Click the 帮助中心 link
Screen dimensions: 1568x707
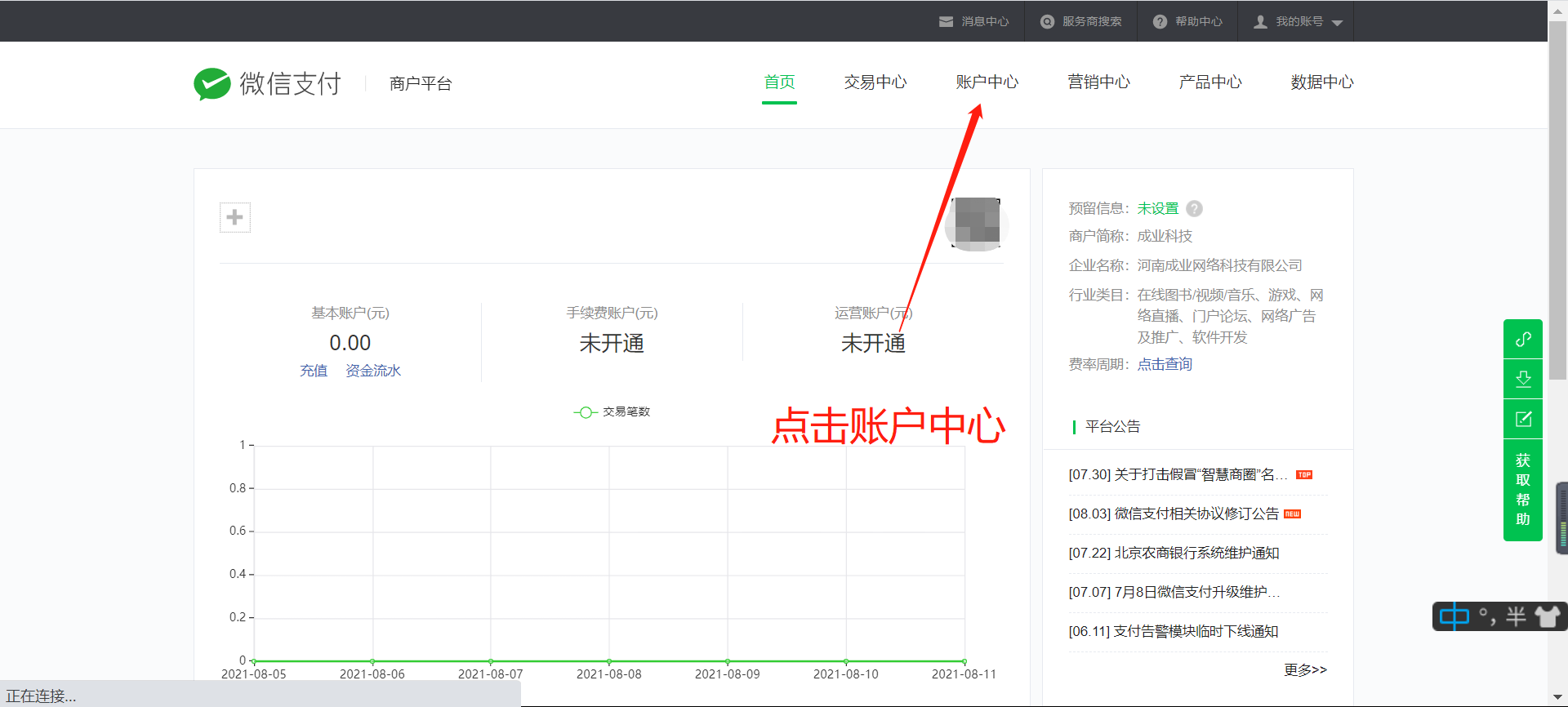1199,22
